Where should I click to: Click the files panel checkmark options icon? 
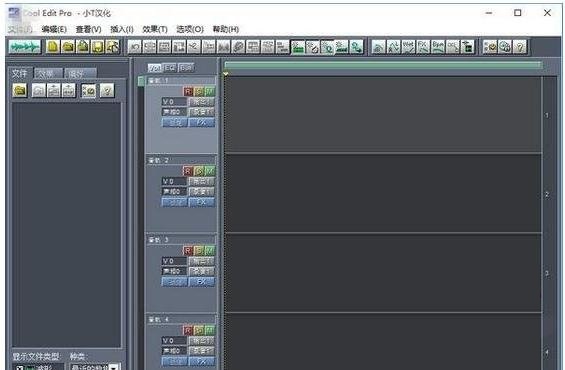89,90
